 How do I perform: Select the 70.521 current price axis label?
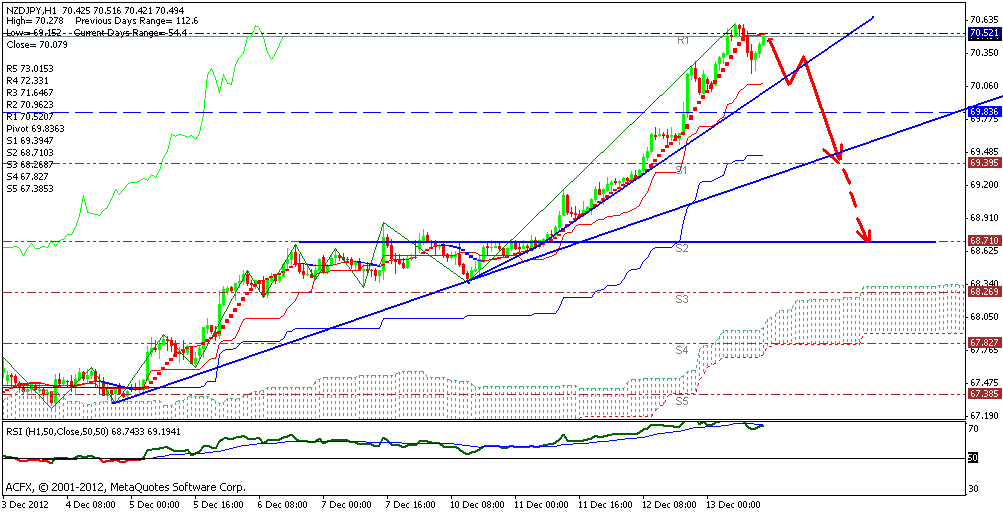pos(984,33)
